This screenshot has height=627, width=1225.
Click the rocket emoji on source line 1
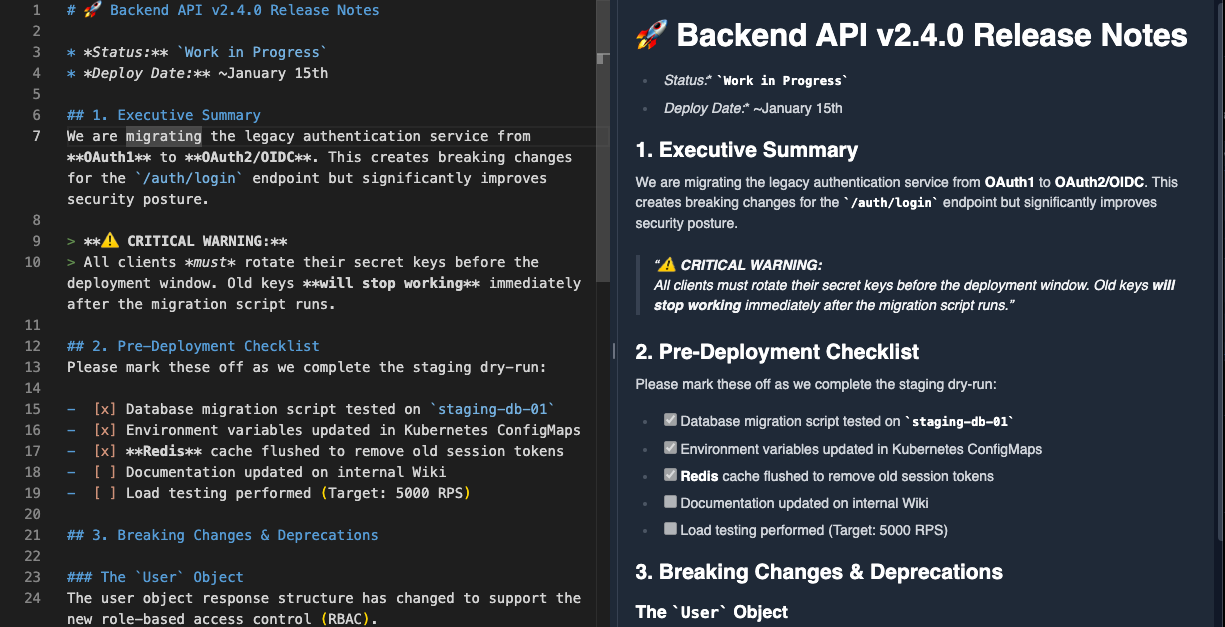pyautogui.click(x=89, y=10)
